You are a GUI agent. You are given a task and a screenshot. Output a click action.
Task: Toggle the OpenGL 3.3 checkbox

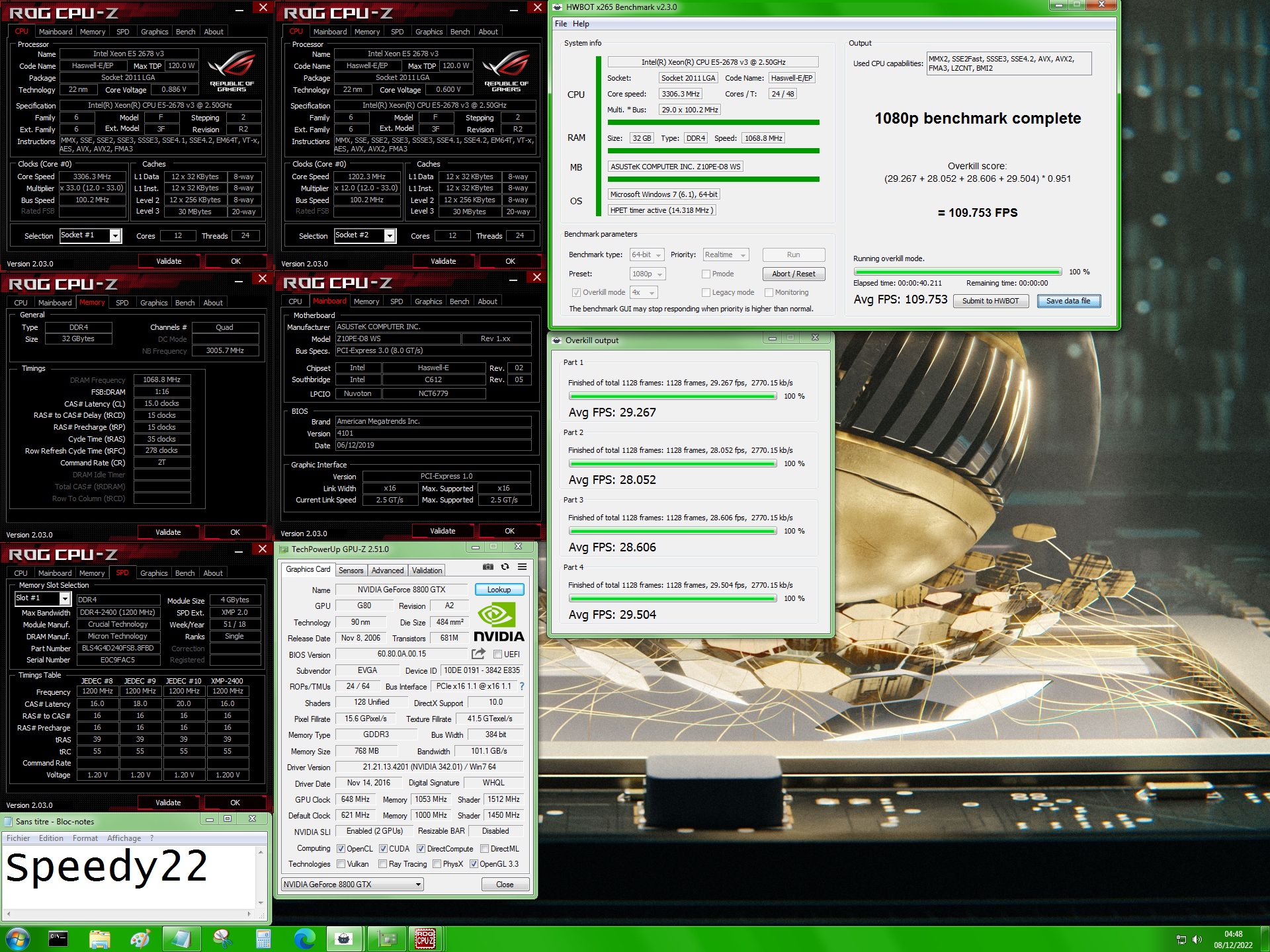[x=474, y=863]
